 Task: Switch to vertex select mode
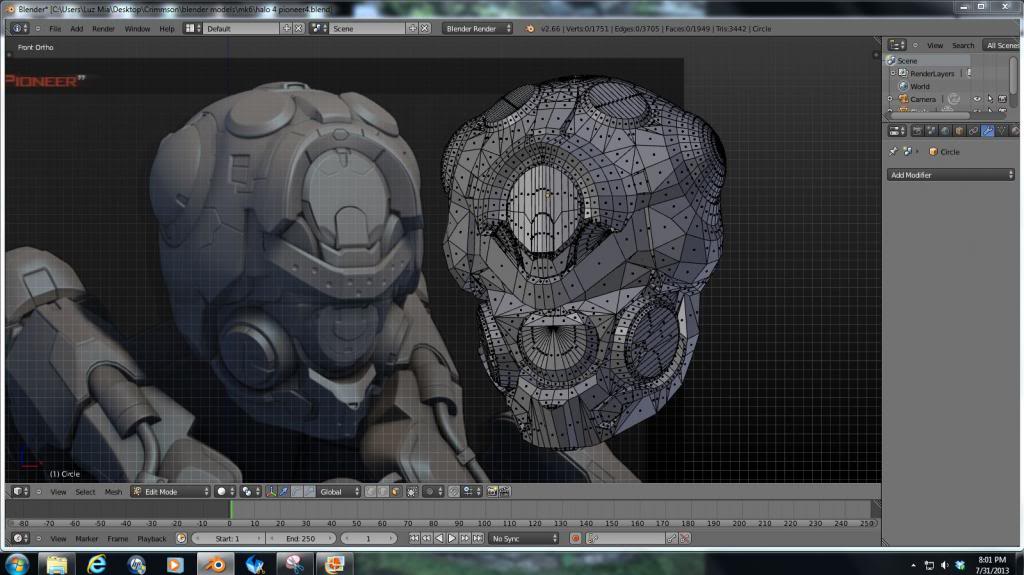(x=370, y=491)
